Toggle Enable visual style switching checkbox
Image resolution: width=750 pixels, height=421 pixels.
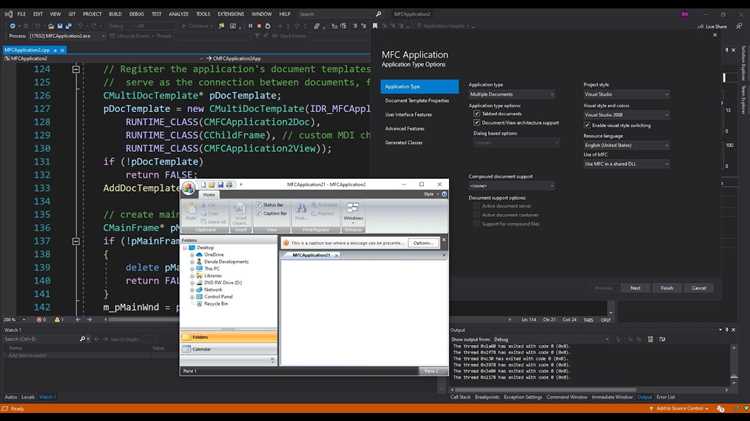point(587,125)
